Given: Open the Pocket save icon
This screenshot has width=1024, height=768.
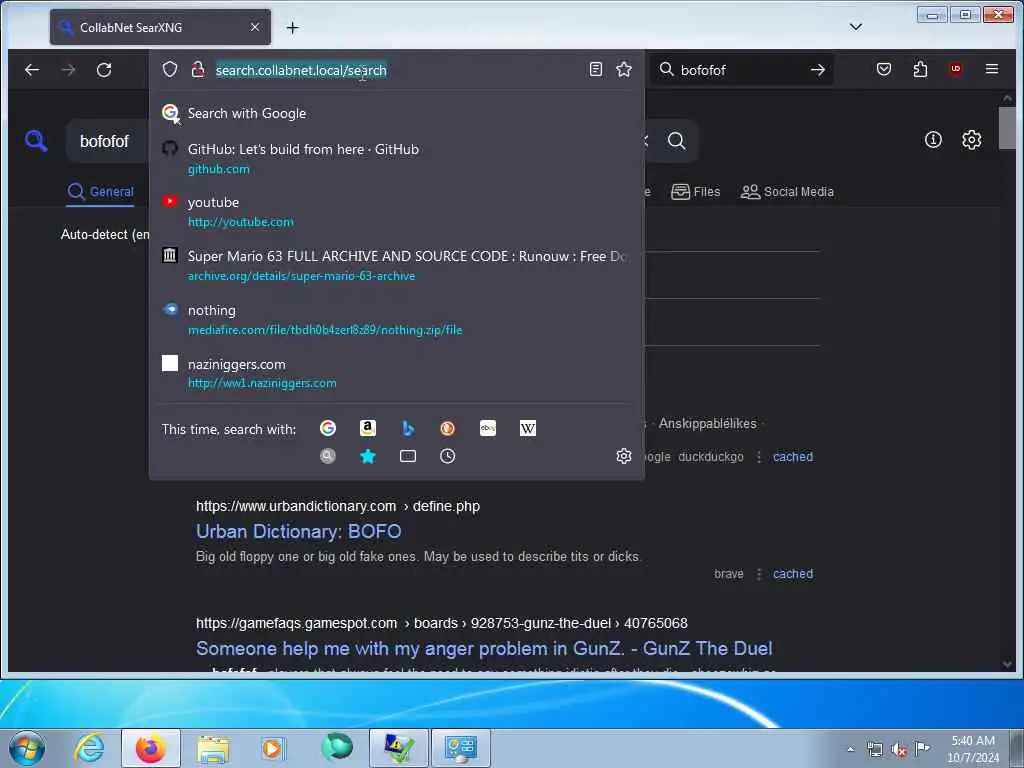Looking at the screenshot, I should point(884,69).
